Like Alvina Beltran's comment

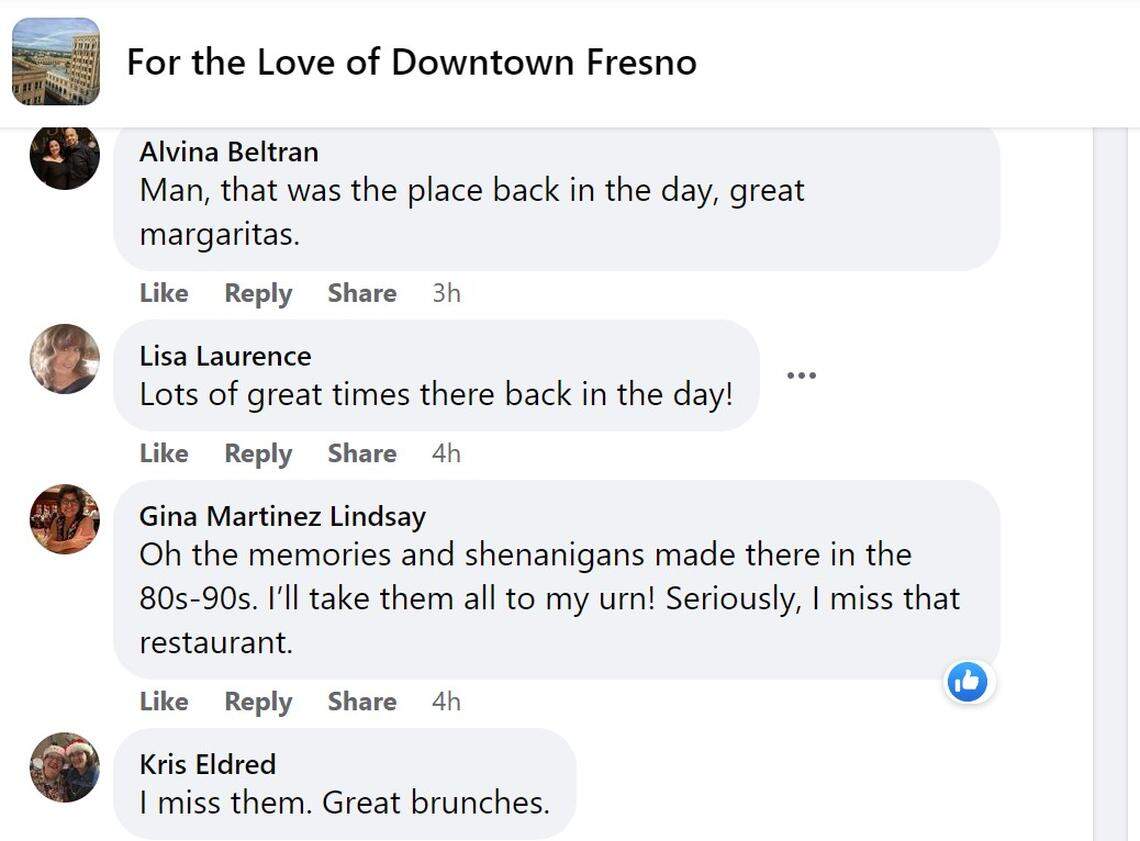[163, 293]
